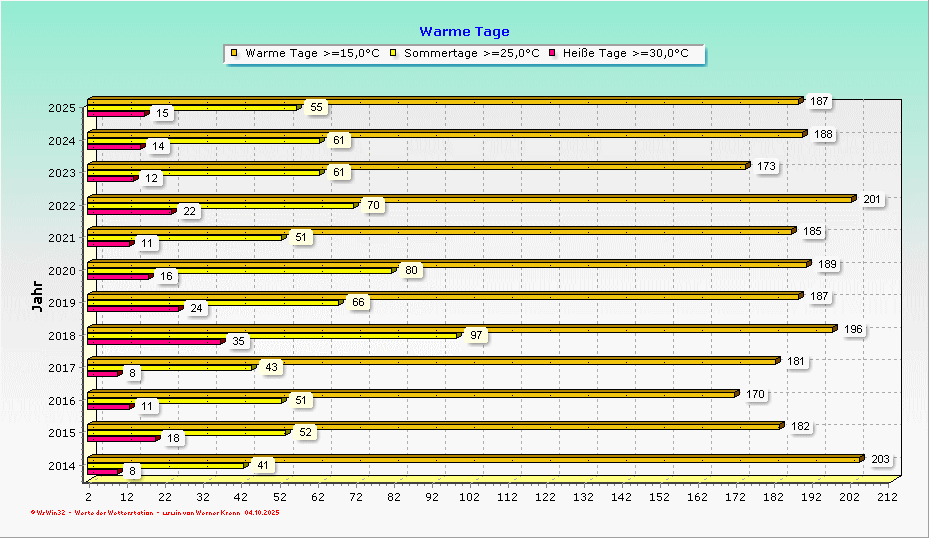Click the 212 tick on horizontal axis
The image size is (929, 538).
[x=887, y=496]
